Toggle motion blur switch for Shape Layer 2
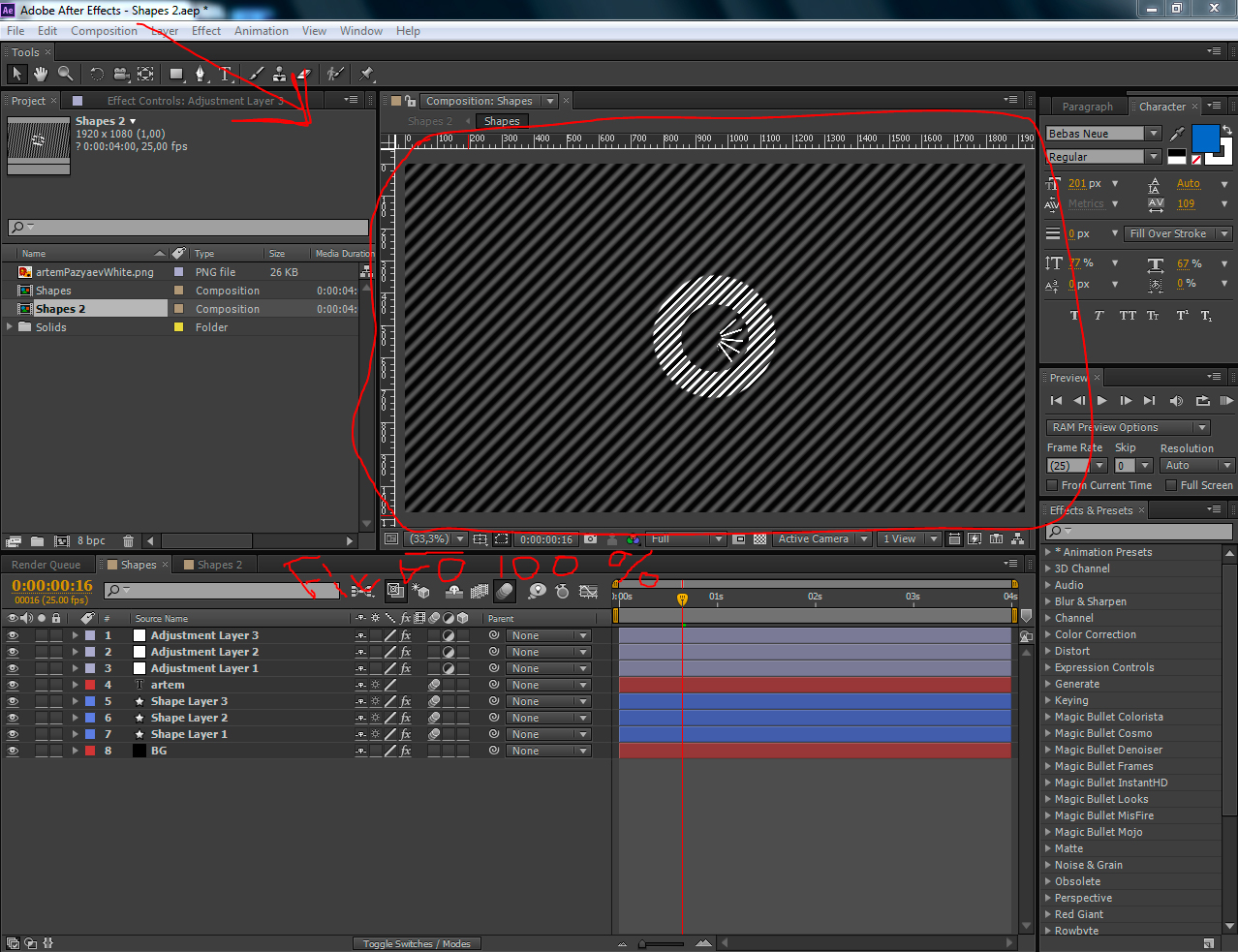The image size is (1238, 952). pyautogui.click(x=435, y=719)
